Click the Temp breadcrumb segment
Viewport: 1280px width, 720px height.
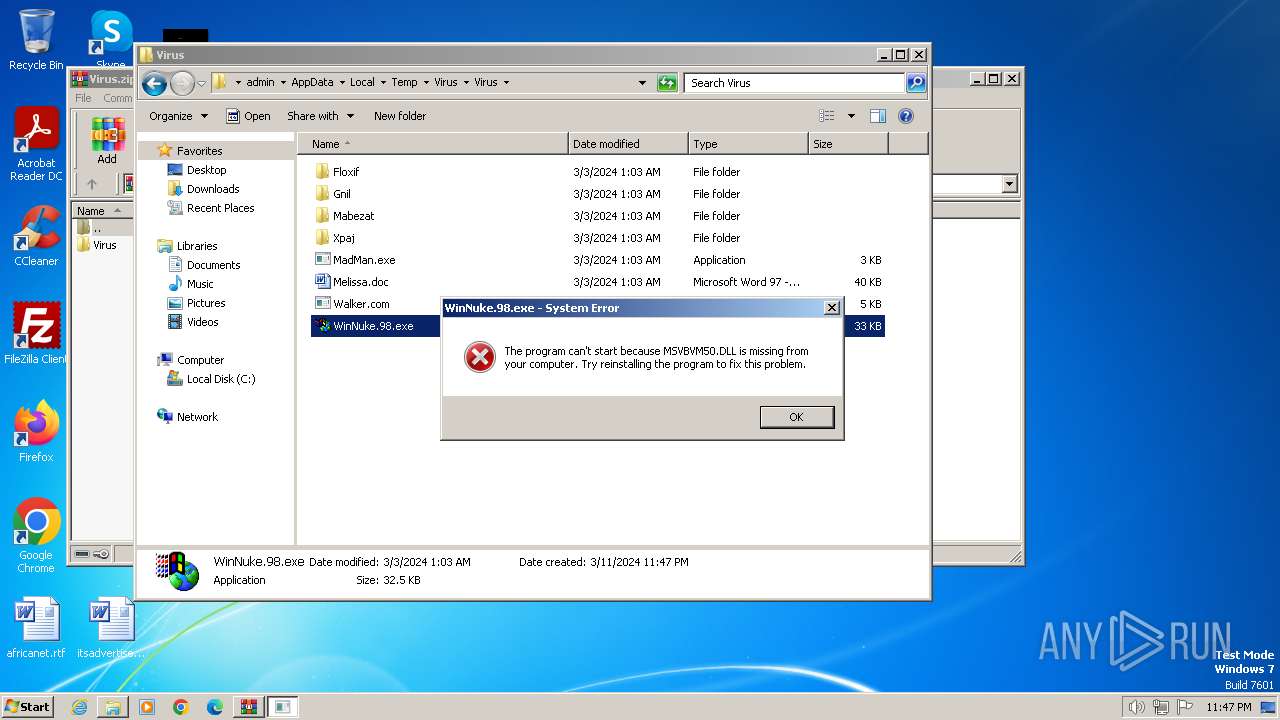(404, 83)
